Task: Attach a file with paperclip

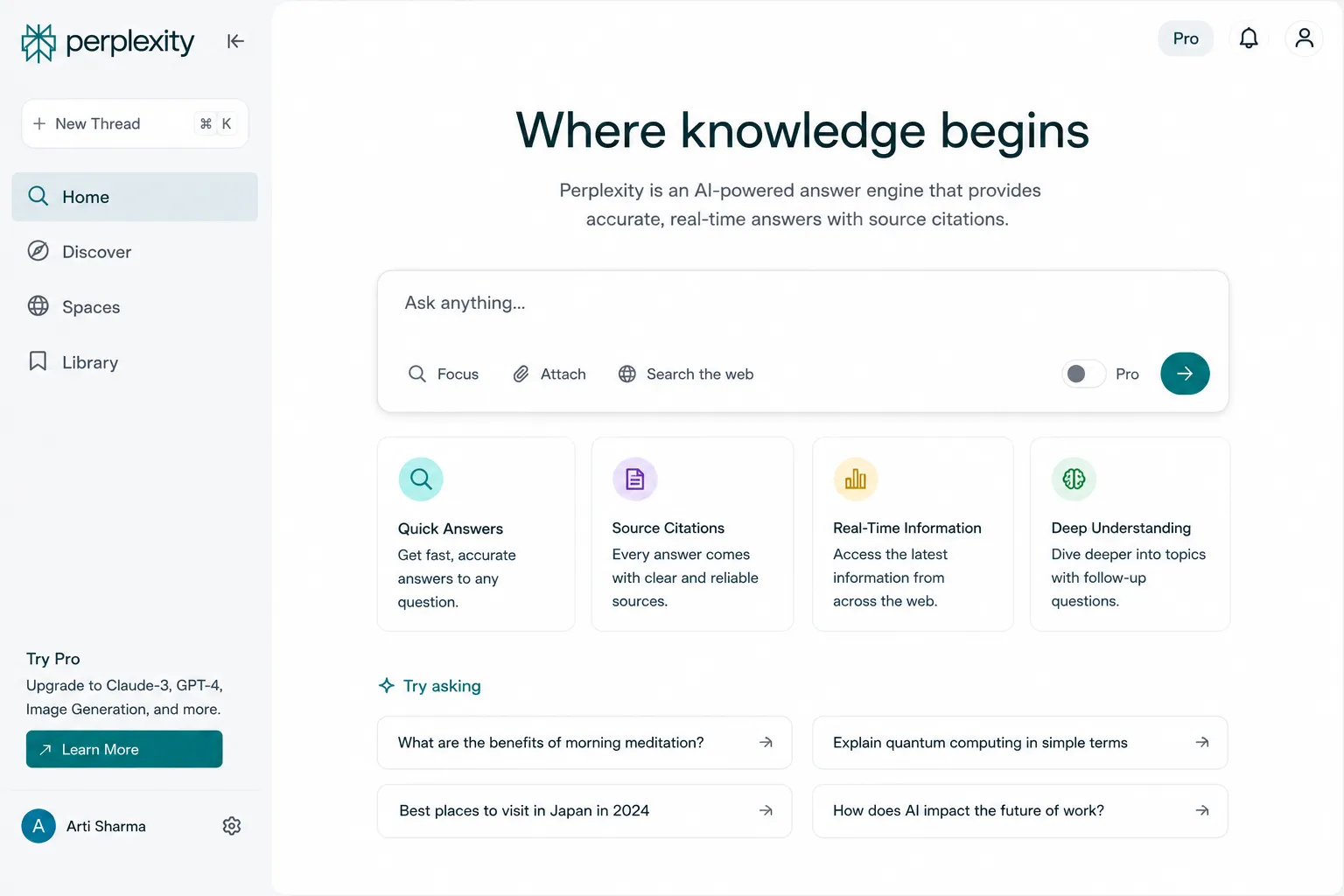Action: click(x=549, y=374)
